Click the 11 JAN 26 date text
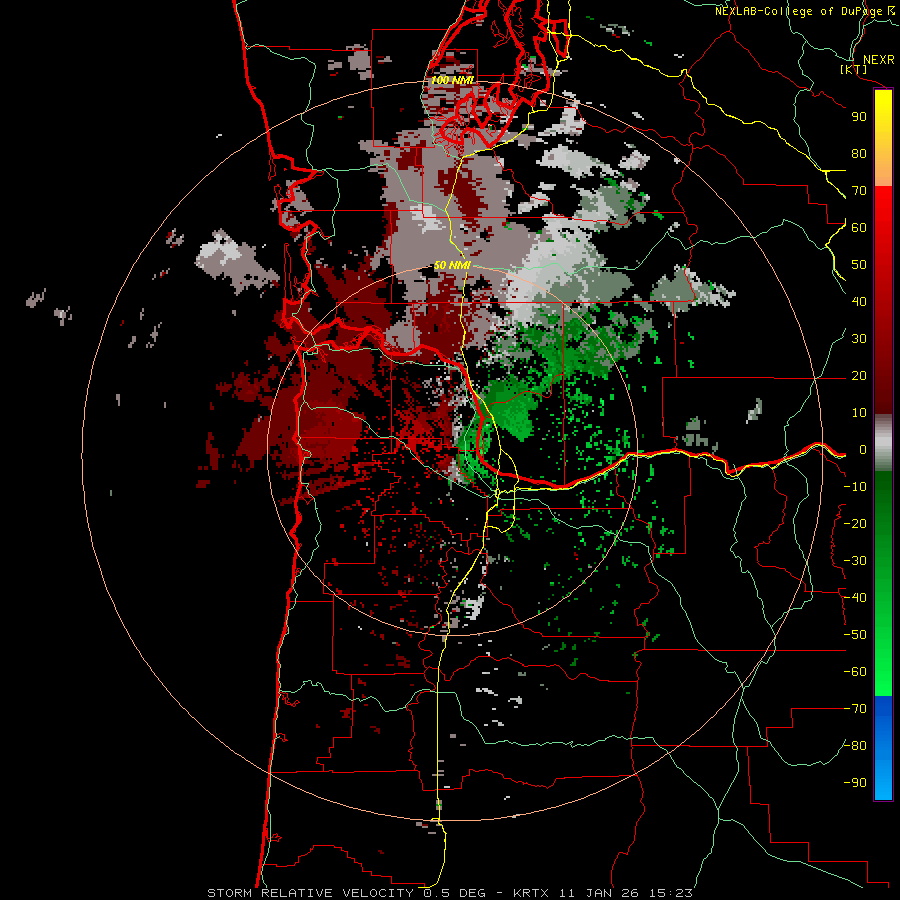 [599, 893]
